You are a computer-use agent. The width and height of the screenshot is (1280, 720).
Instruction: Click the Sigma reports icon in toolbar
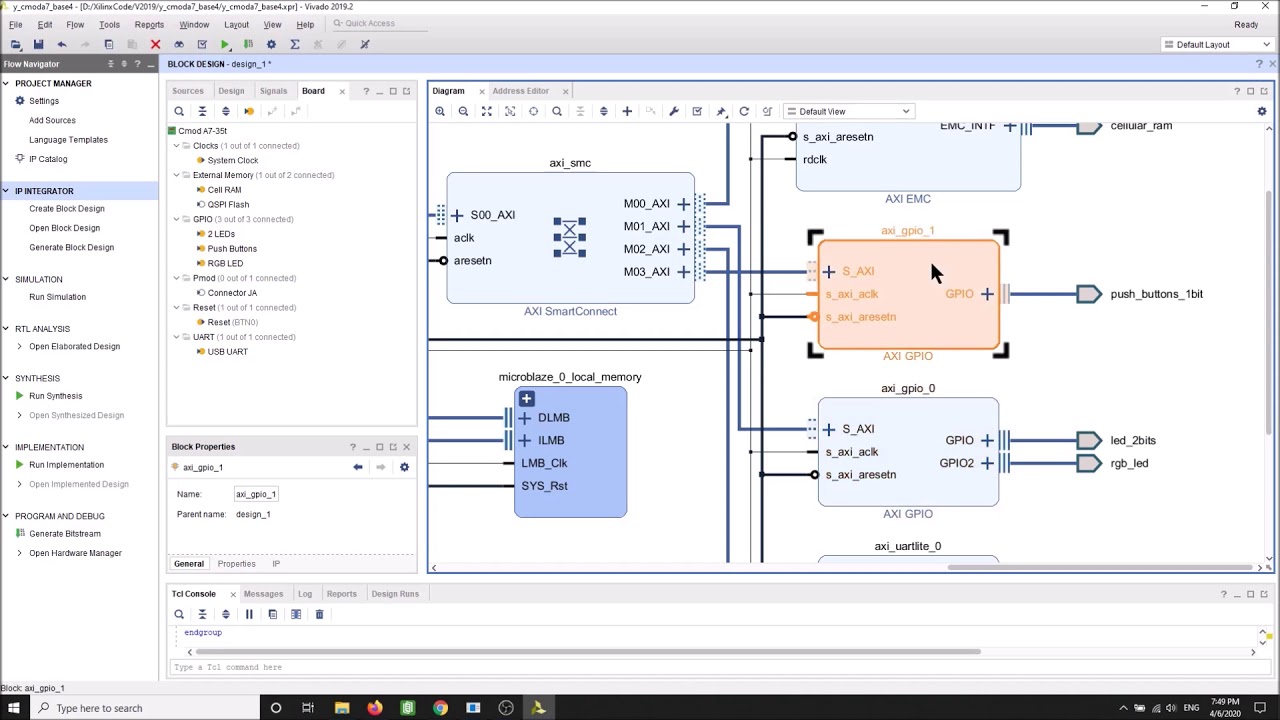pyautogui.click(x=295, y=44)
